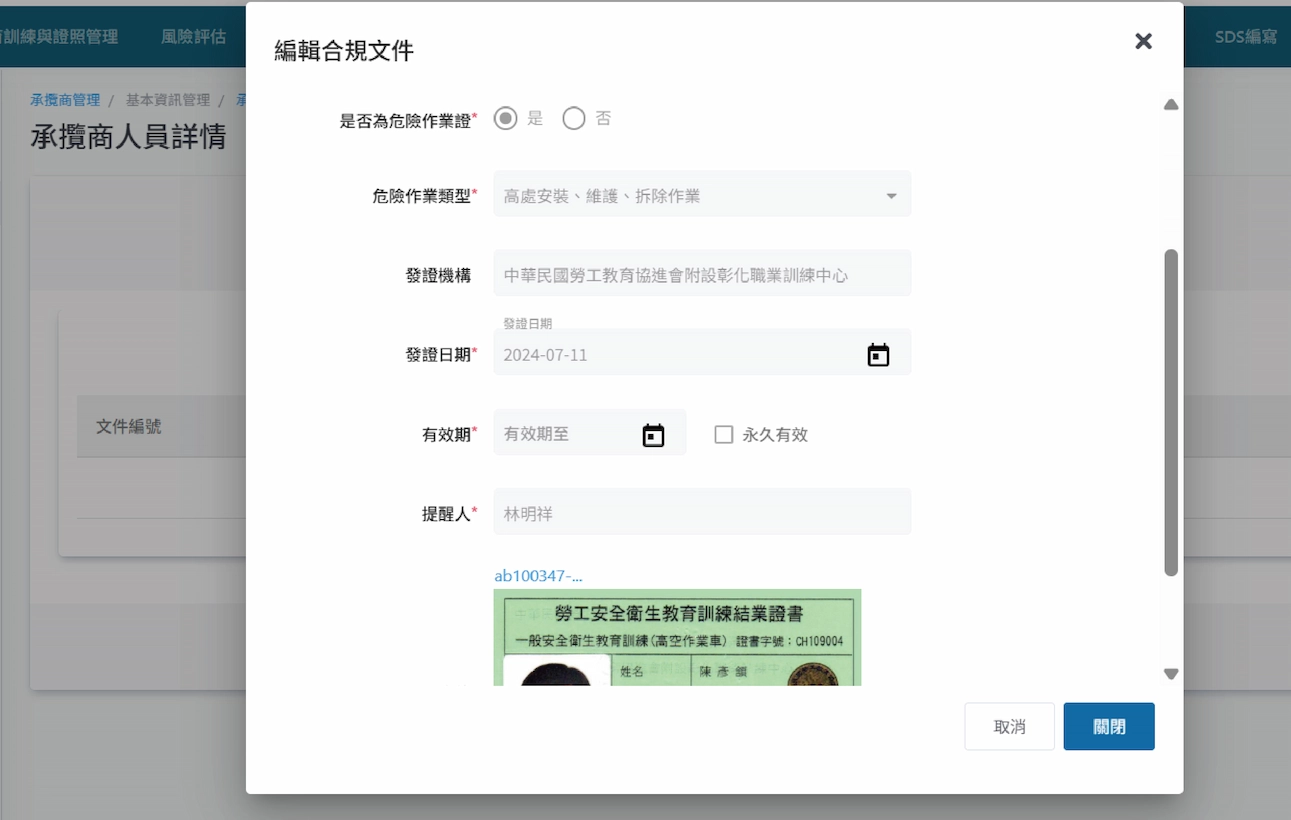Expand the 危險作業類型 dropdown
Image resolution: width=1291 pixels, height=820 pixels.
[x=891, y=196]
